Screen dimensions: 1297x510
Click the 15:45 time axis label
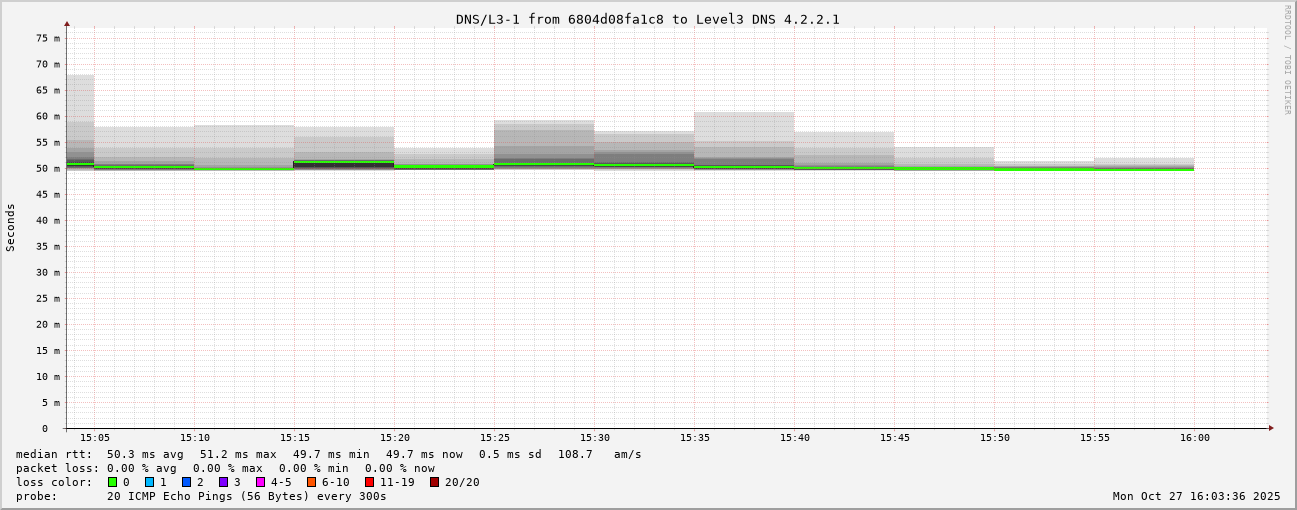tap(895, 438)
